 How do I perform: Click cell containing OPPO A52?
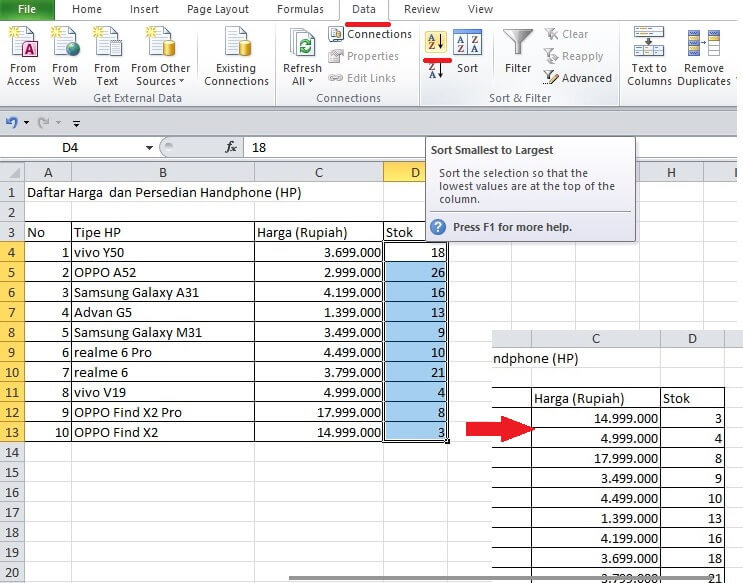point(163,272)
